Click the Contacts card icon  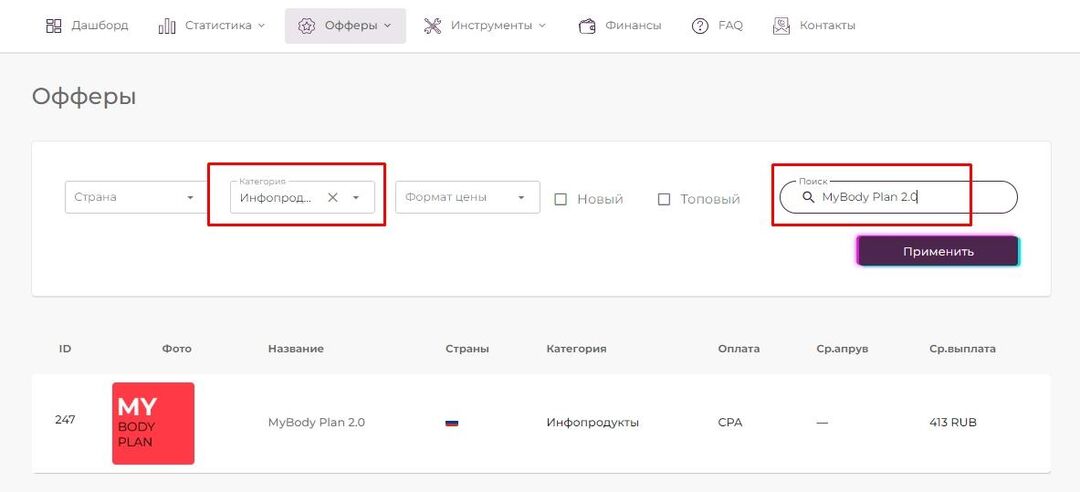tap(781, 26)
